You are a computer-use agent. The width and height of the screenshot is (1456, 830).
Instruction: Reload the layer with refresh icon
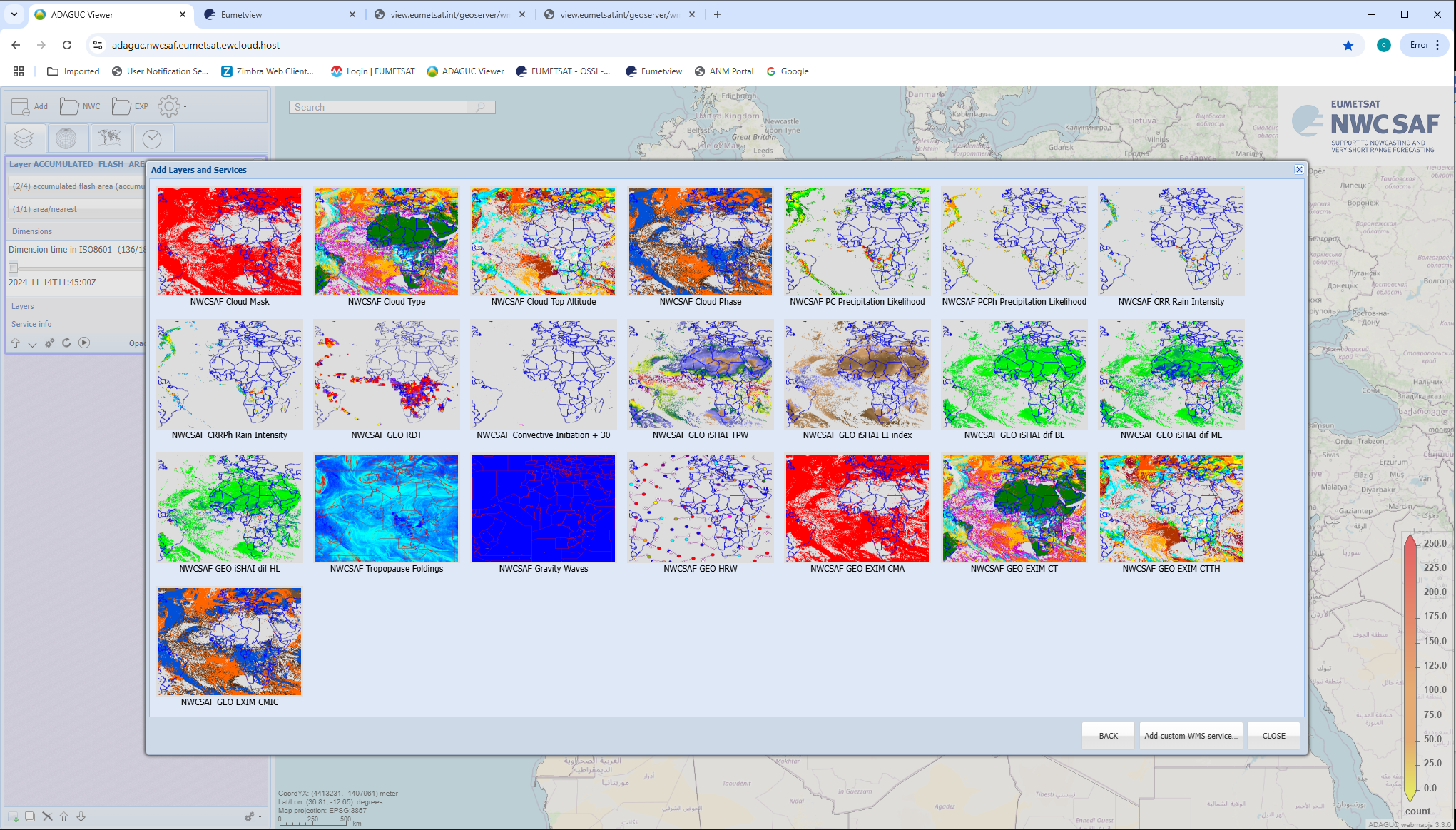point(66,343)
